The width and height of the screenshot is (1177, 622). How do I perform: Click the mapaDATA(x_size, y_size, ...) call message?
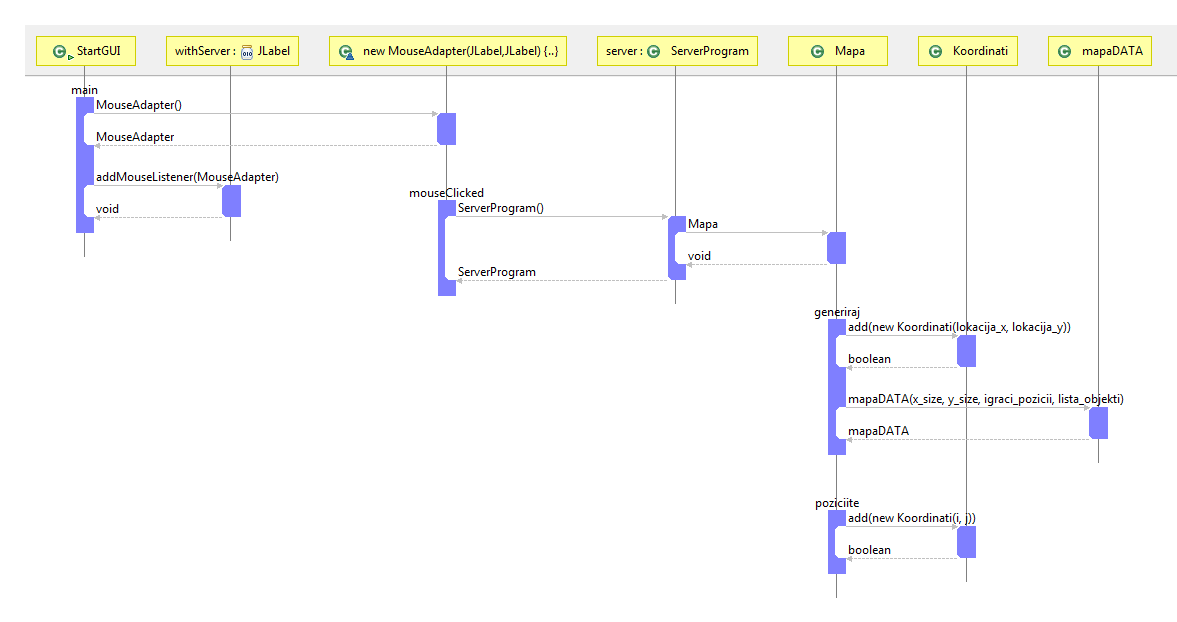click(x=985, y=399)
